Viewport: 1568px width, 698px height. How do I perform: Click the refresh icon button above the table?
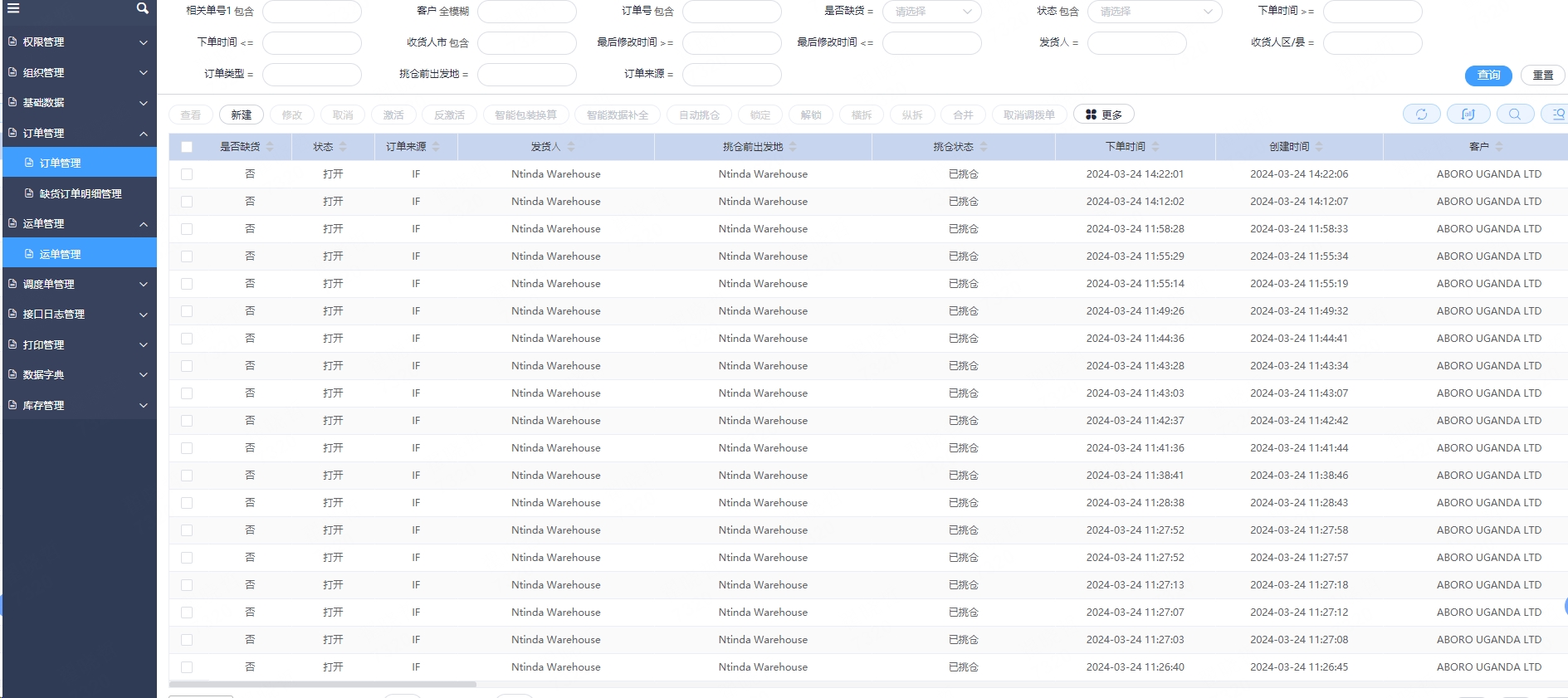[x=1422, y=115]
